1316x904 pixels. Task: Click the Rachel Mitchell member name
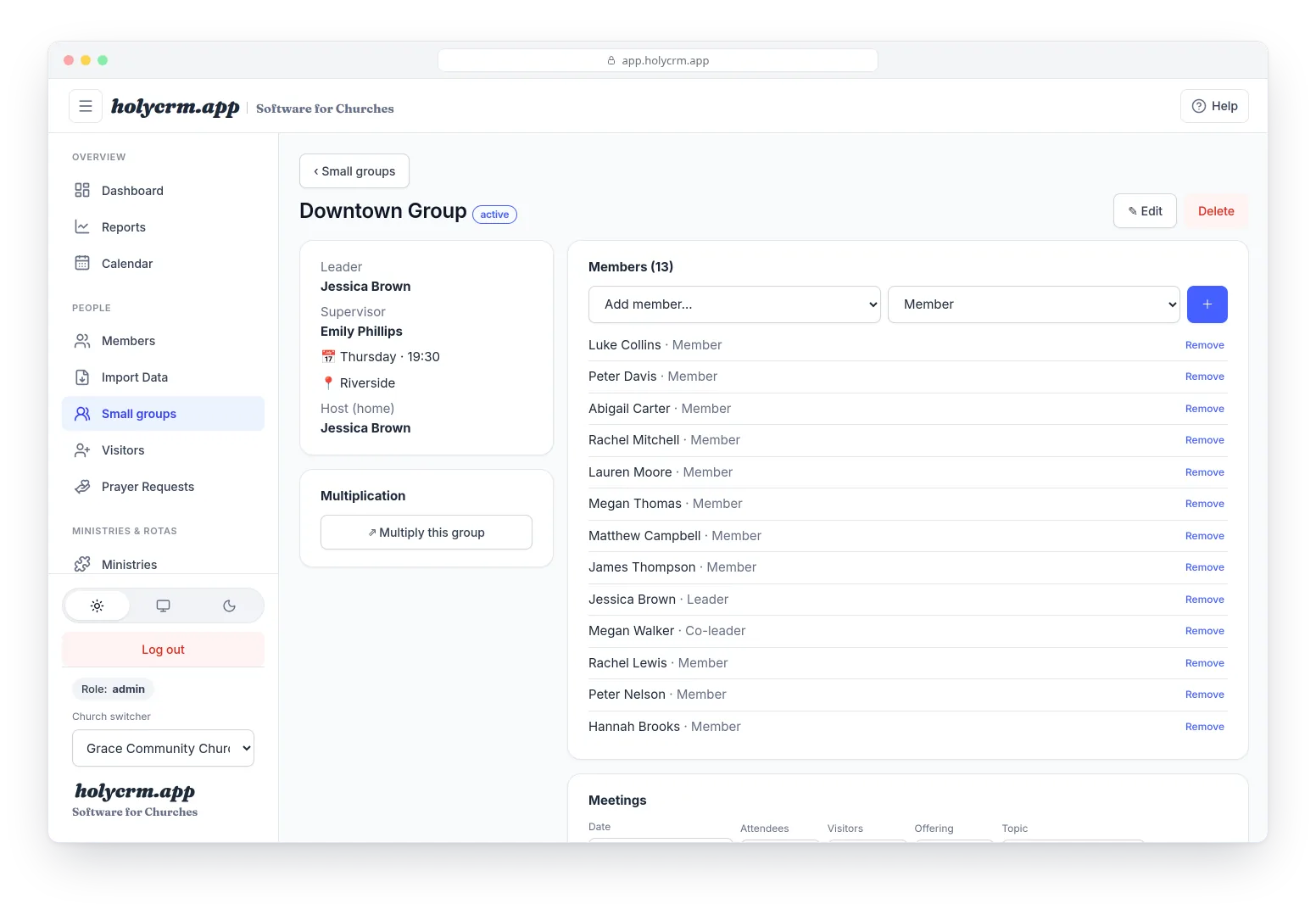pos(634,440)
